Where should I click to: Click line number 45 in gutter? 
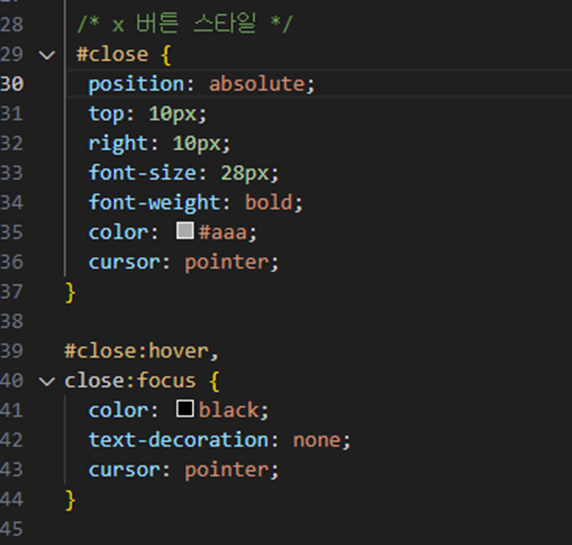pyautogui.click(x=12, y=529)
